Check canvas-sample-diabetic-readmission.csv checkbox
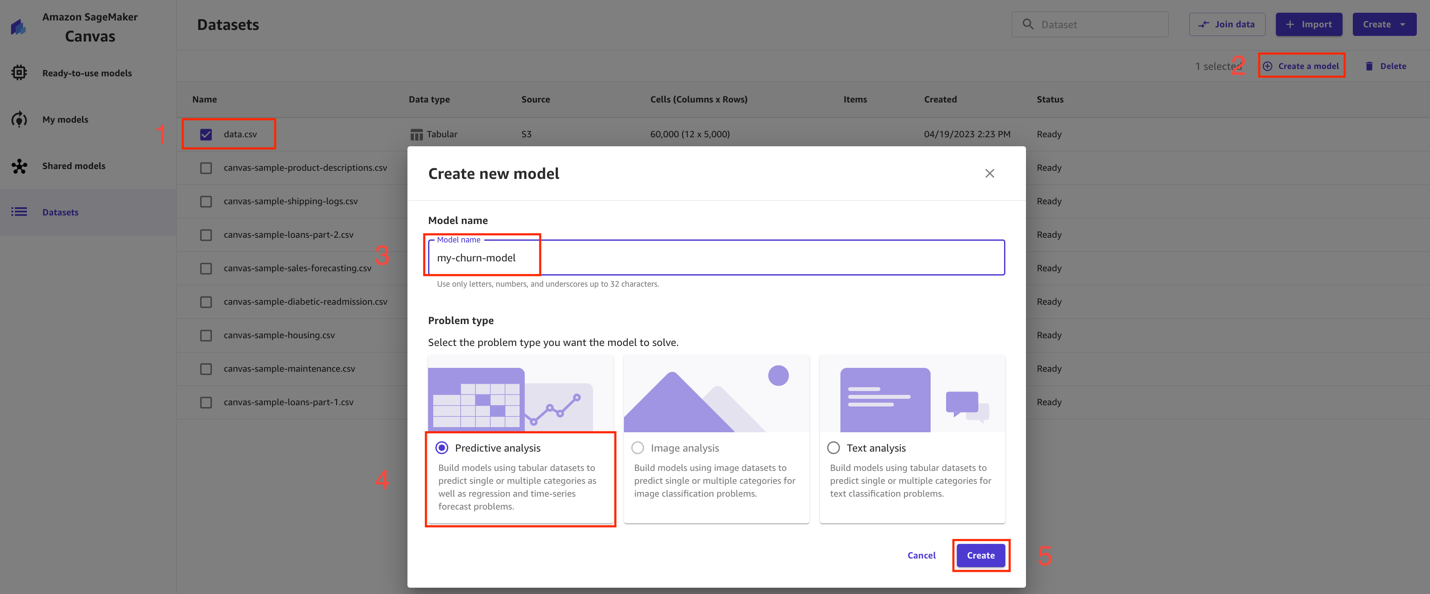This screenshot has height=594, width=1430. click(206, 302)
